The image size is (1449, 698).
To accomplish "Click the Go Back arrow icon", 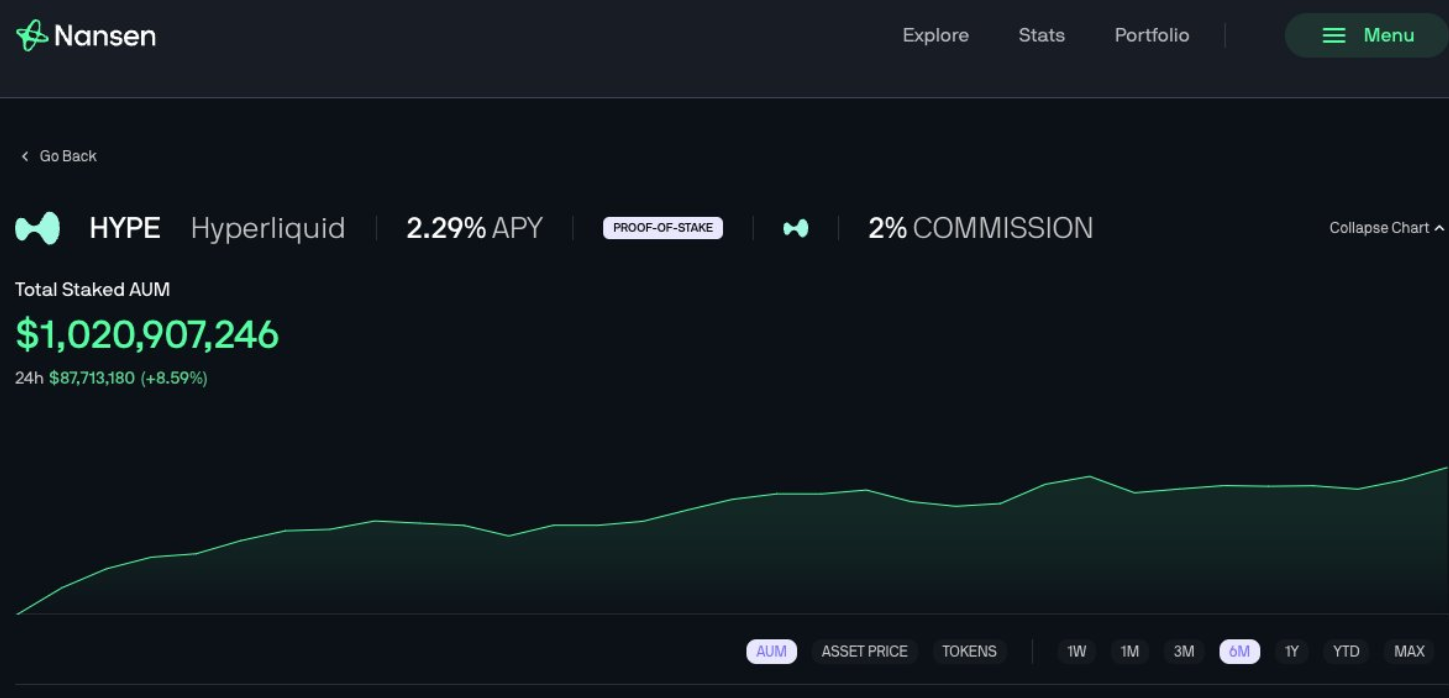I will pos(25,156).
